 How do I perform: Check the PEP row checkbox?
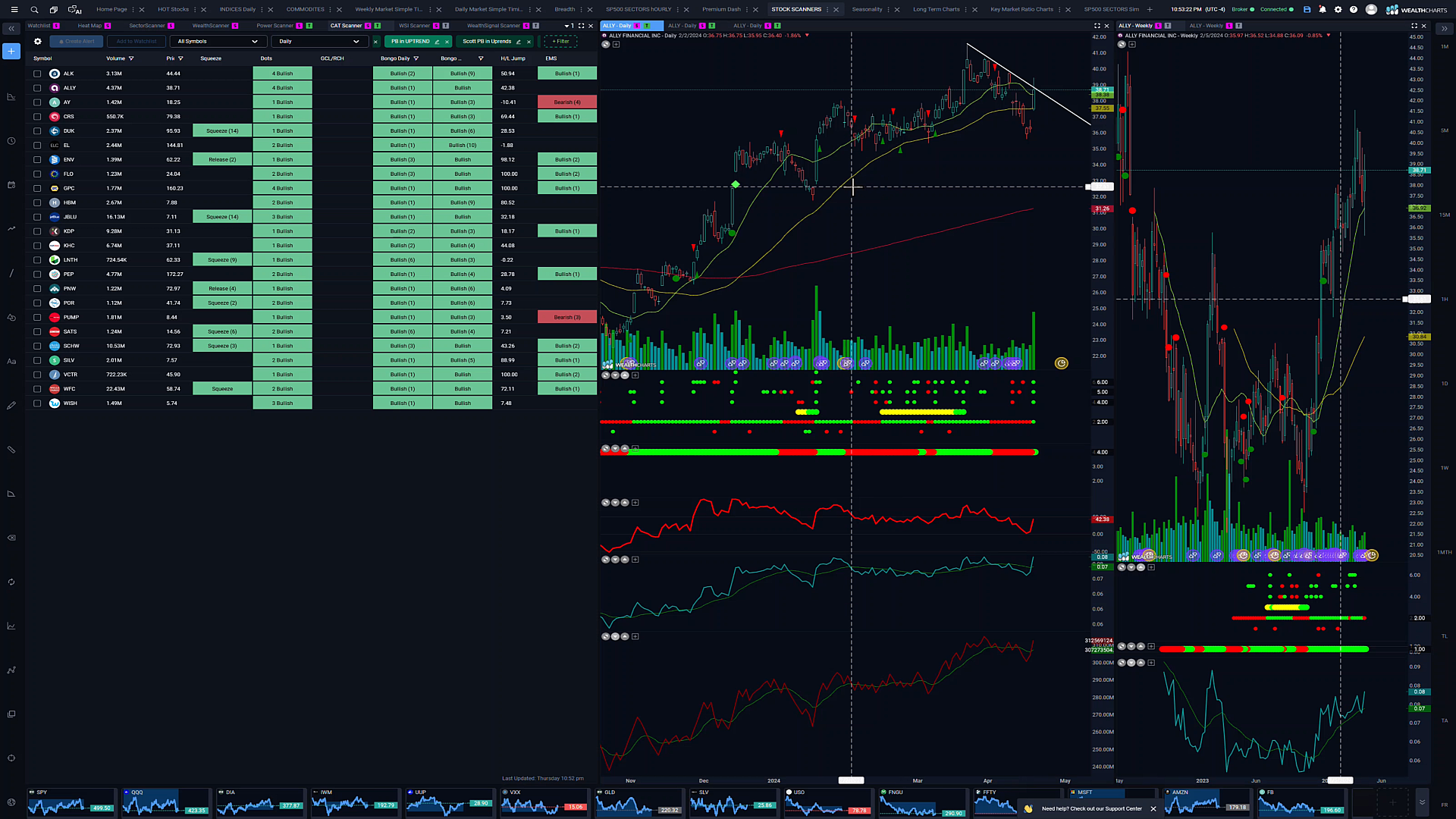tap(37, 275)
